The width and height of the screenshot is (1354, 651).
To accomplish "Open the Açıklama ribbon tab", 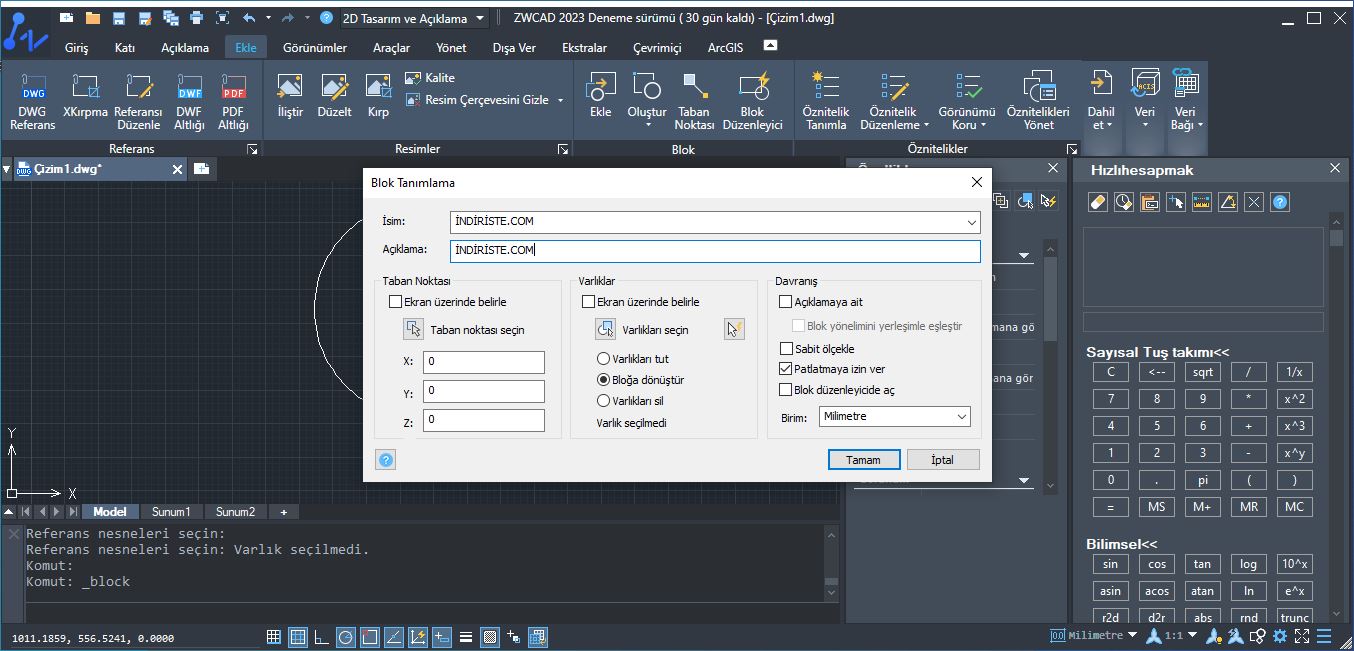I will 185,47.
